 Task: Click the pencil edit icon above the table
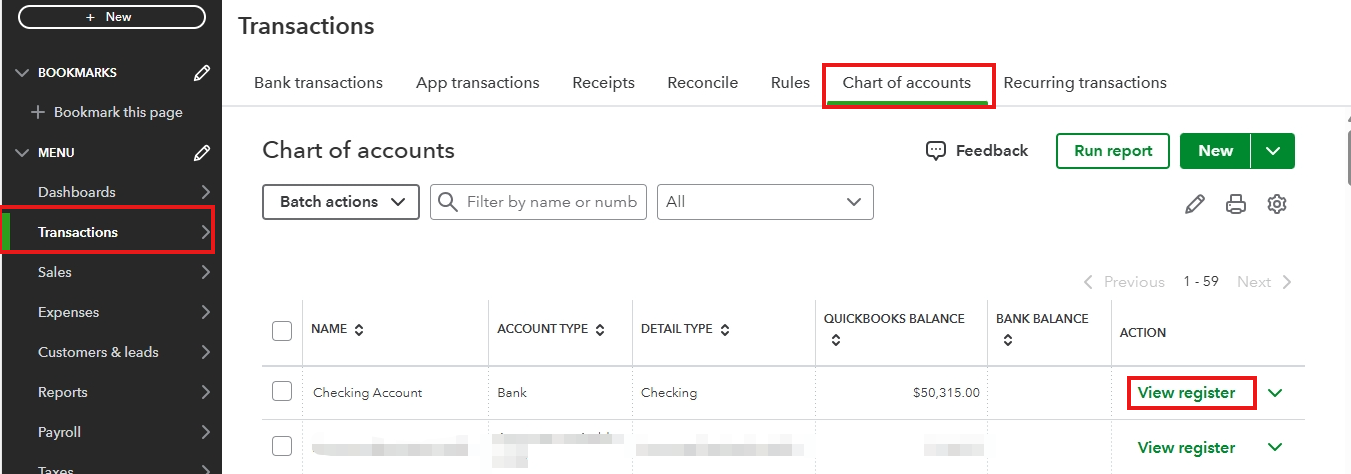coord(1194,204)
